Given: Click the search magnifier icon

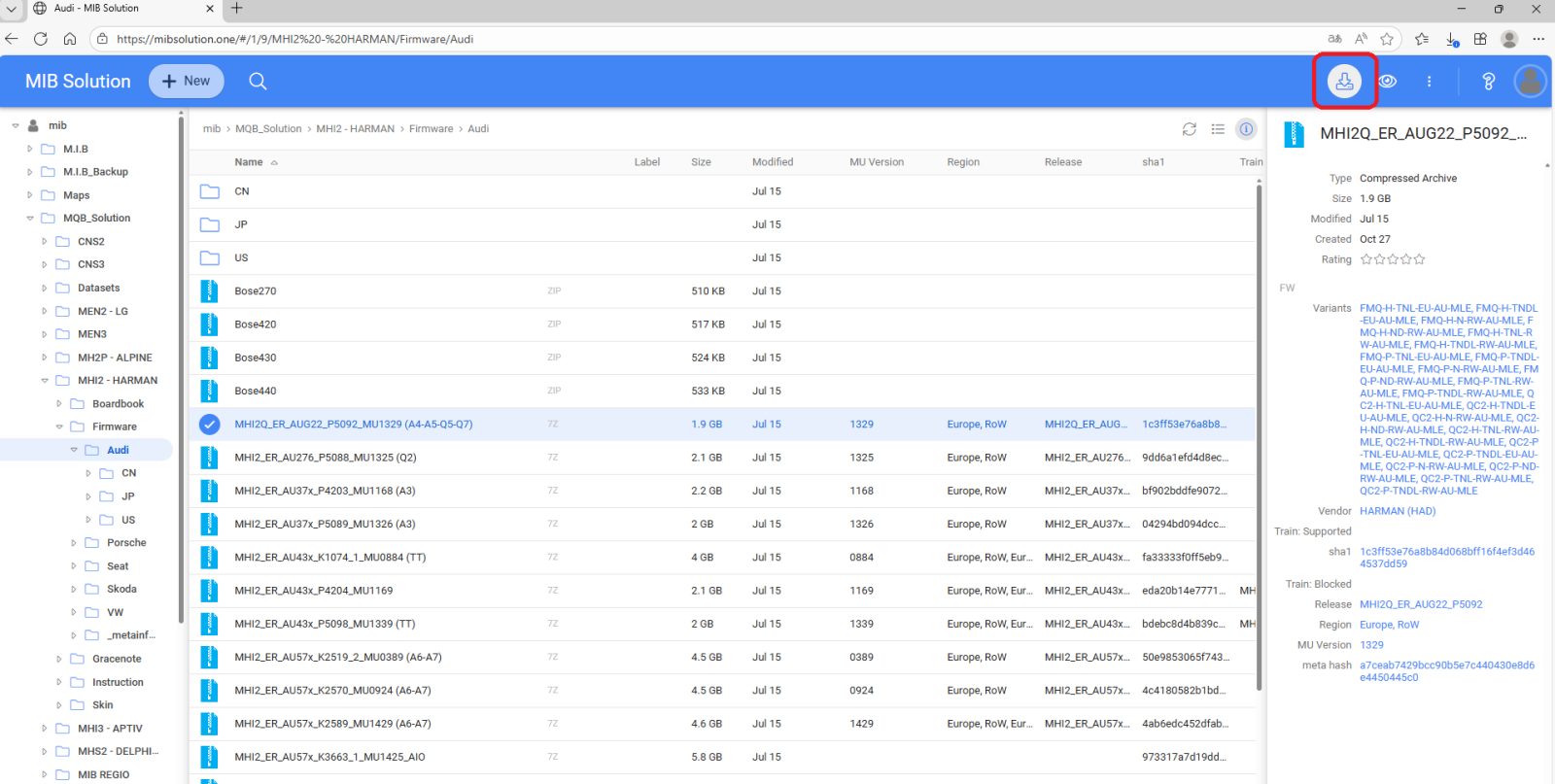Looking at the screenshot, I should tap(258, 82).
